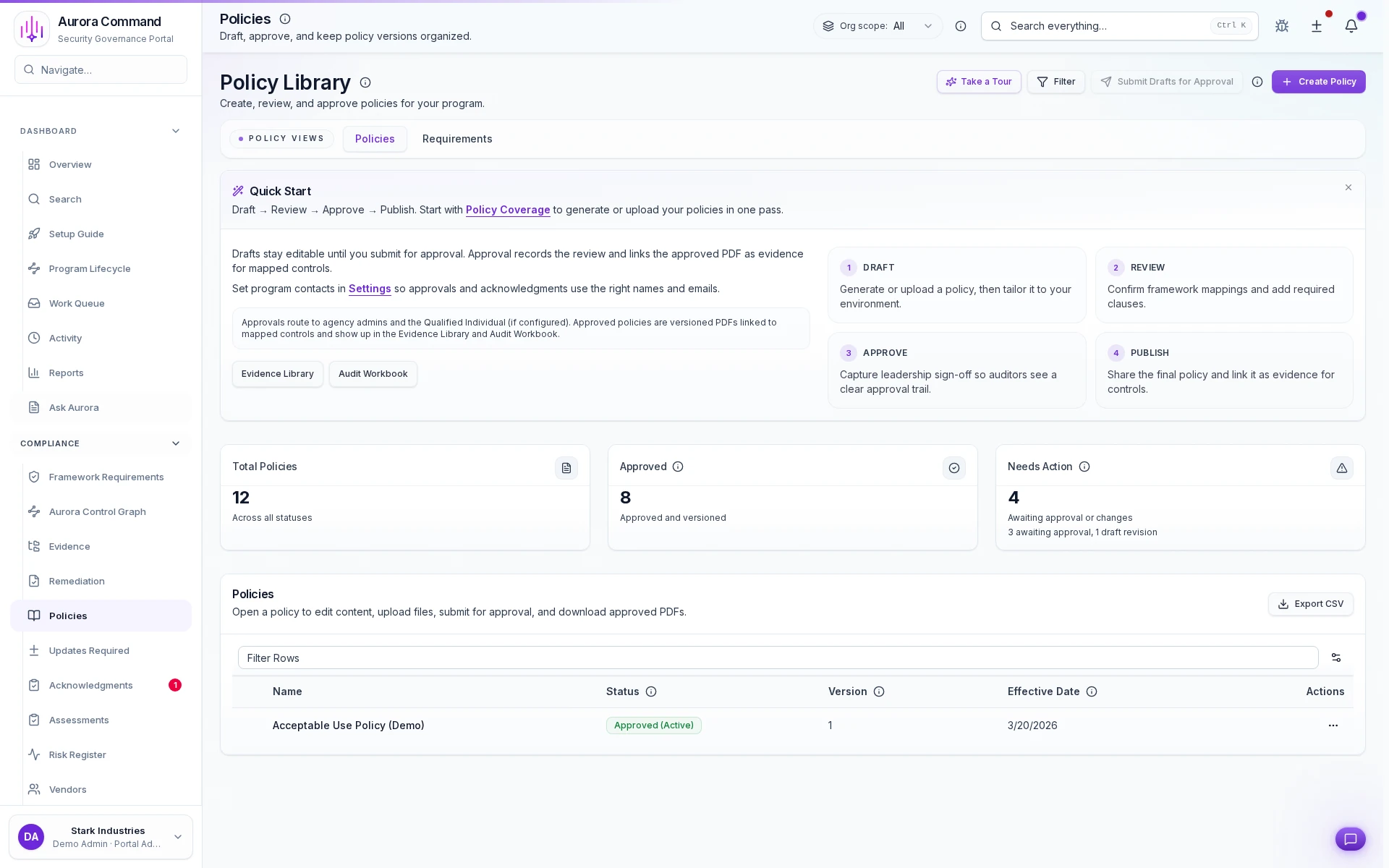Open the debug/bug report icon in header

1281,26
